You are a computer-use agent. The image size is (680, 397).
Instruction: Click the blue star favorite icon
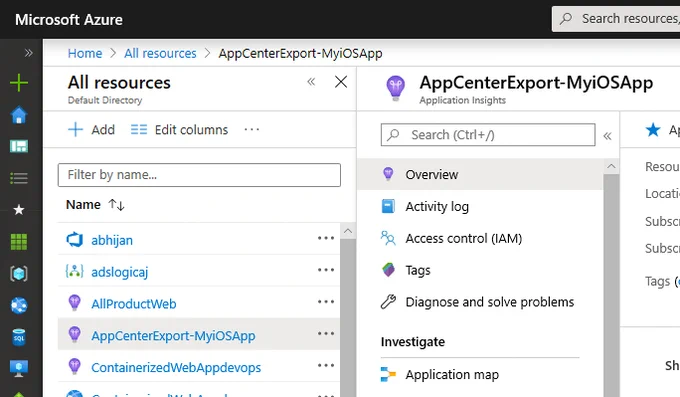click(x=653, y=129)
